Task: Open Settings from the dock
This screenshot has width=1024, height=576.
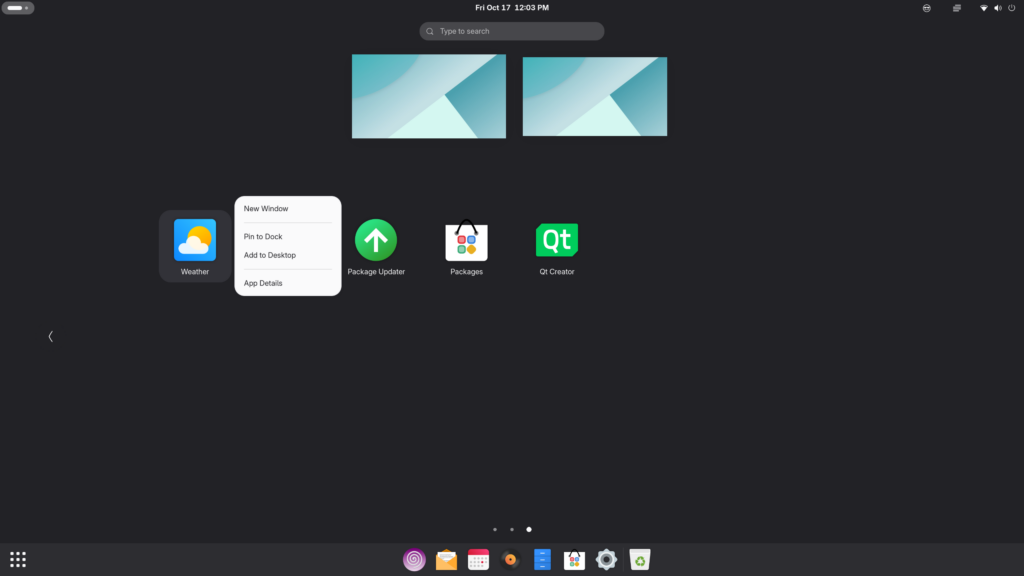Action: point(606,560)
